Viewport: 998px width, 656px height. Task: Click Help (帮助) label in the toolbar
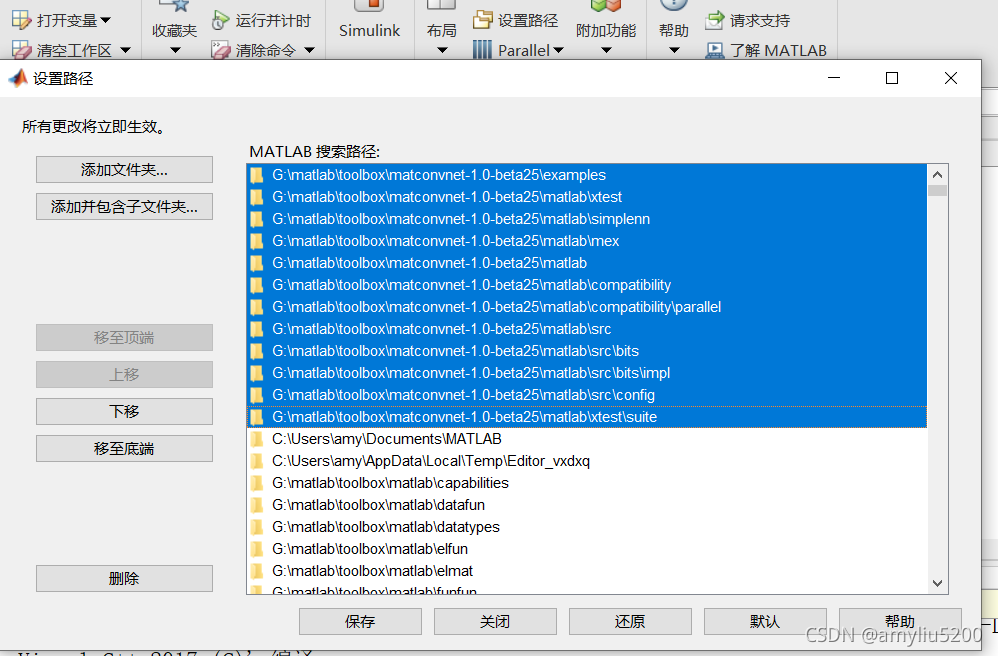(x=674, y=31)
